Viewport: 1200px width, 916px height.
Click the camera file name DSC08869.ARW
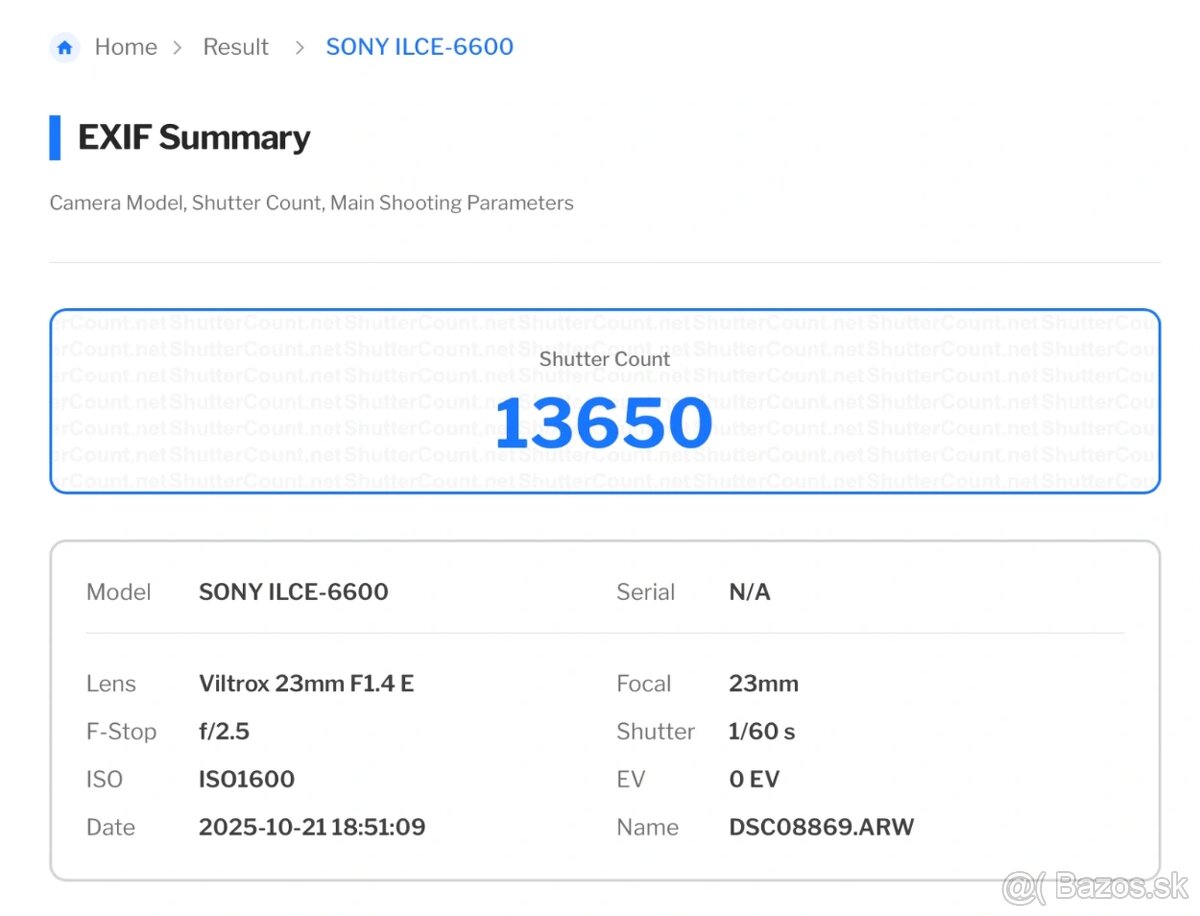[x=821, y=827]
